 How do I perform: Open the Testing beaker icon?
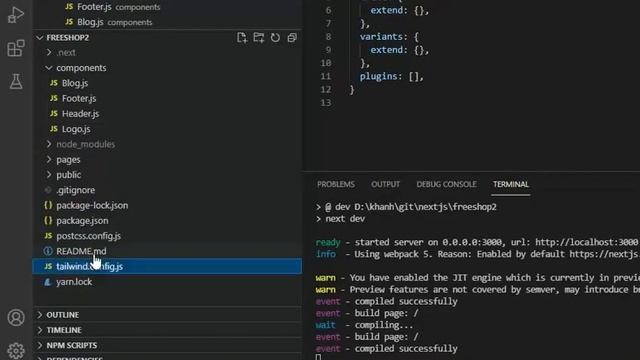16,81
